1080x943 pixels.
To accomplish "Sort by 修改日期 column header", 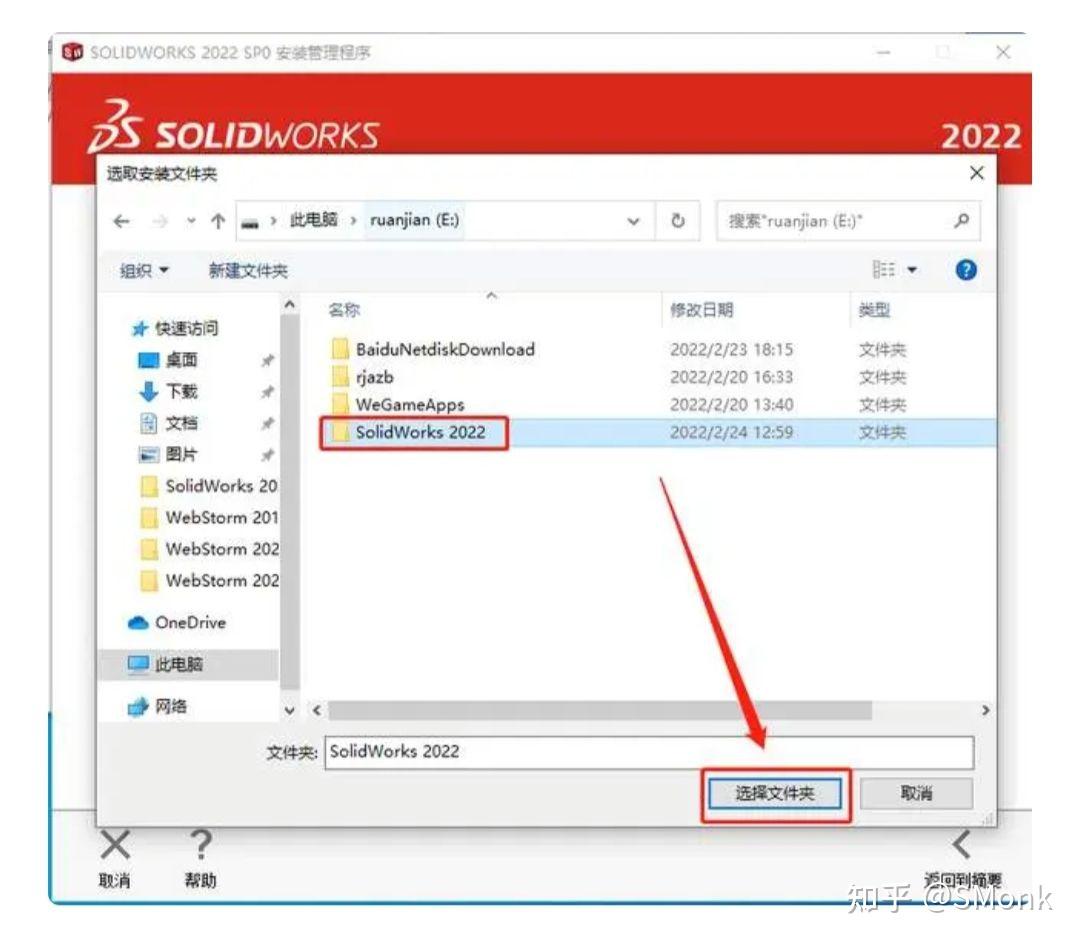I will 701,309.
